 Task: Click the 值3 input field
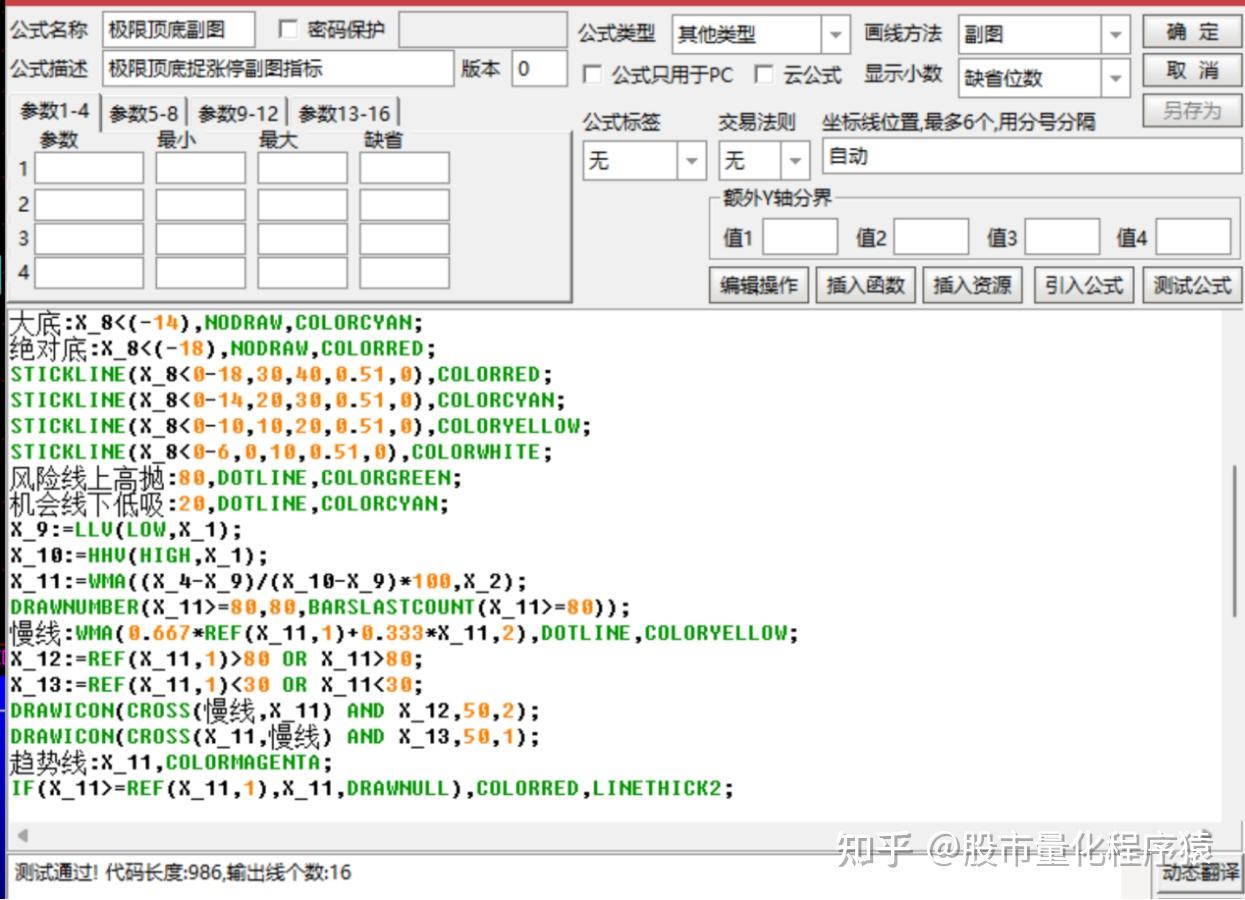[x=1062, y=237]
